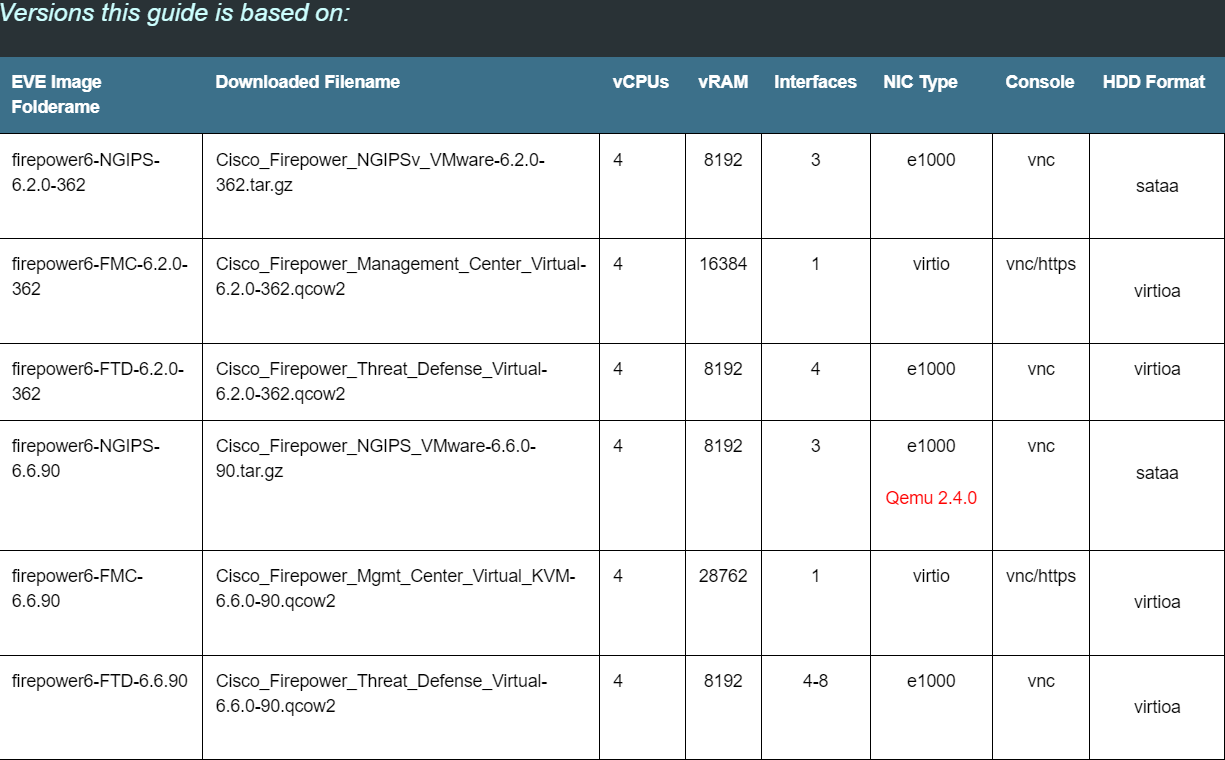Select the 'Console' column header
The image size is (1225, 760).
[x=1040, y=82]
